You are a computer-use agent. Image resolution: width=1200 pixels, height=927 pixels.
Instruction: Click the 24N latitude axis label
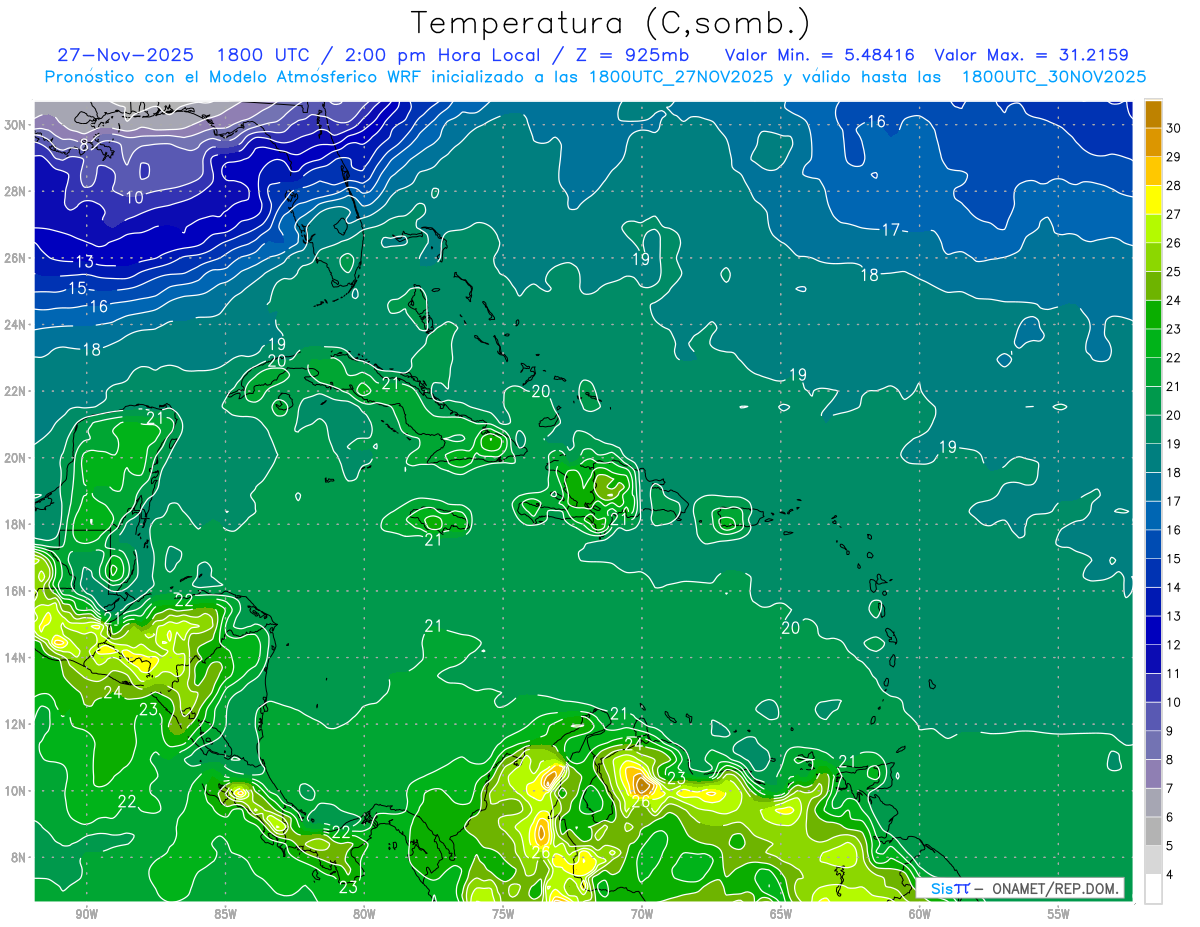[16, 325]
